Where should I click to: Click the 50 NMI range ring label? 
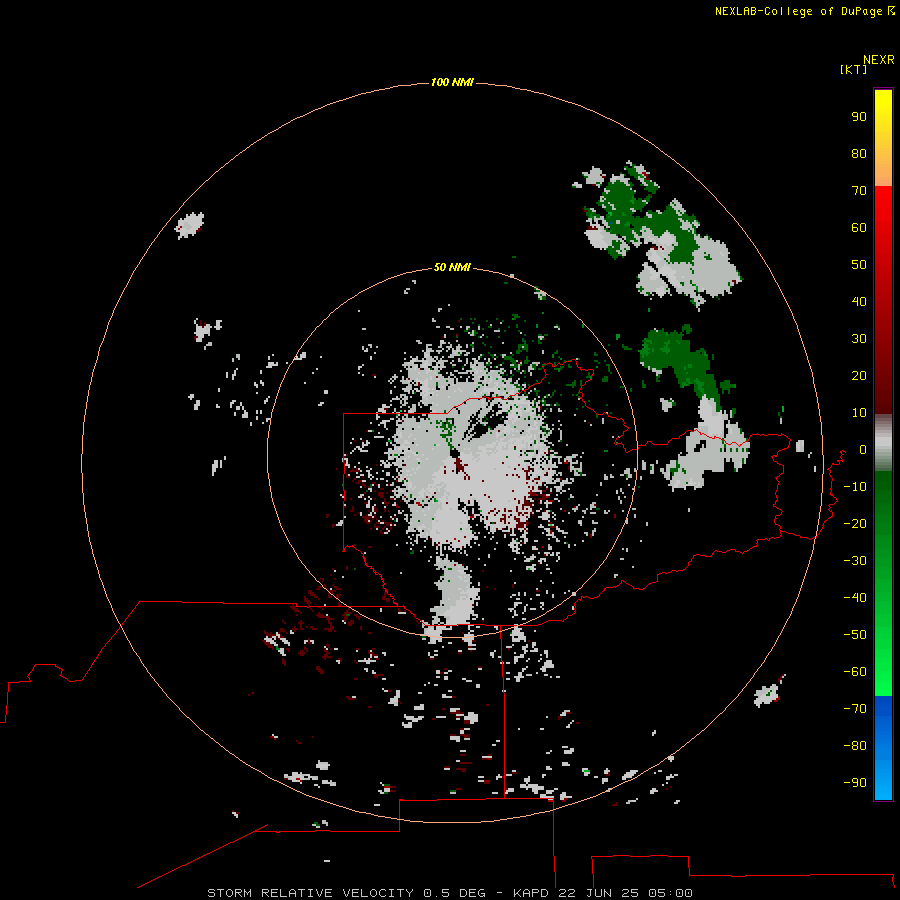tap(452, 267)
